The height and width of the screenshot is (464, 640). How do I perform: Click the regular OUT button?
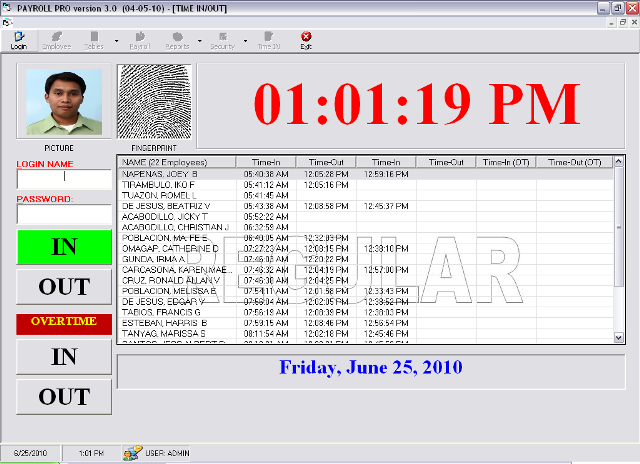point(64,286)
